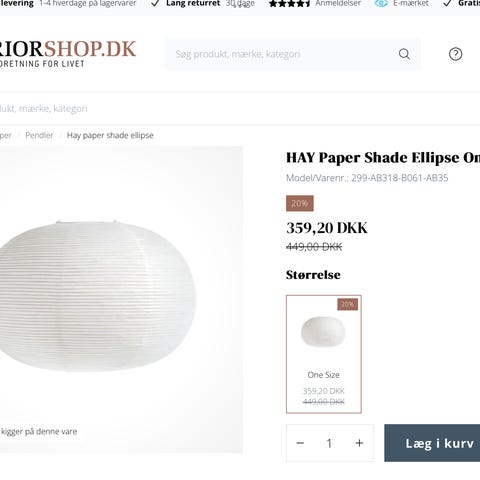Click the Læg i kurv button
Image resolution: width=480 pixels, height=480 pixels.
tap(432, 443)
